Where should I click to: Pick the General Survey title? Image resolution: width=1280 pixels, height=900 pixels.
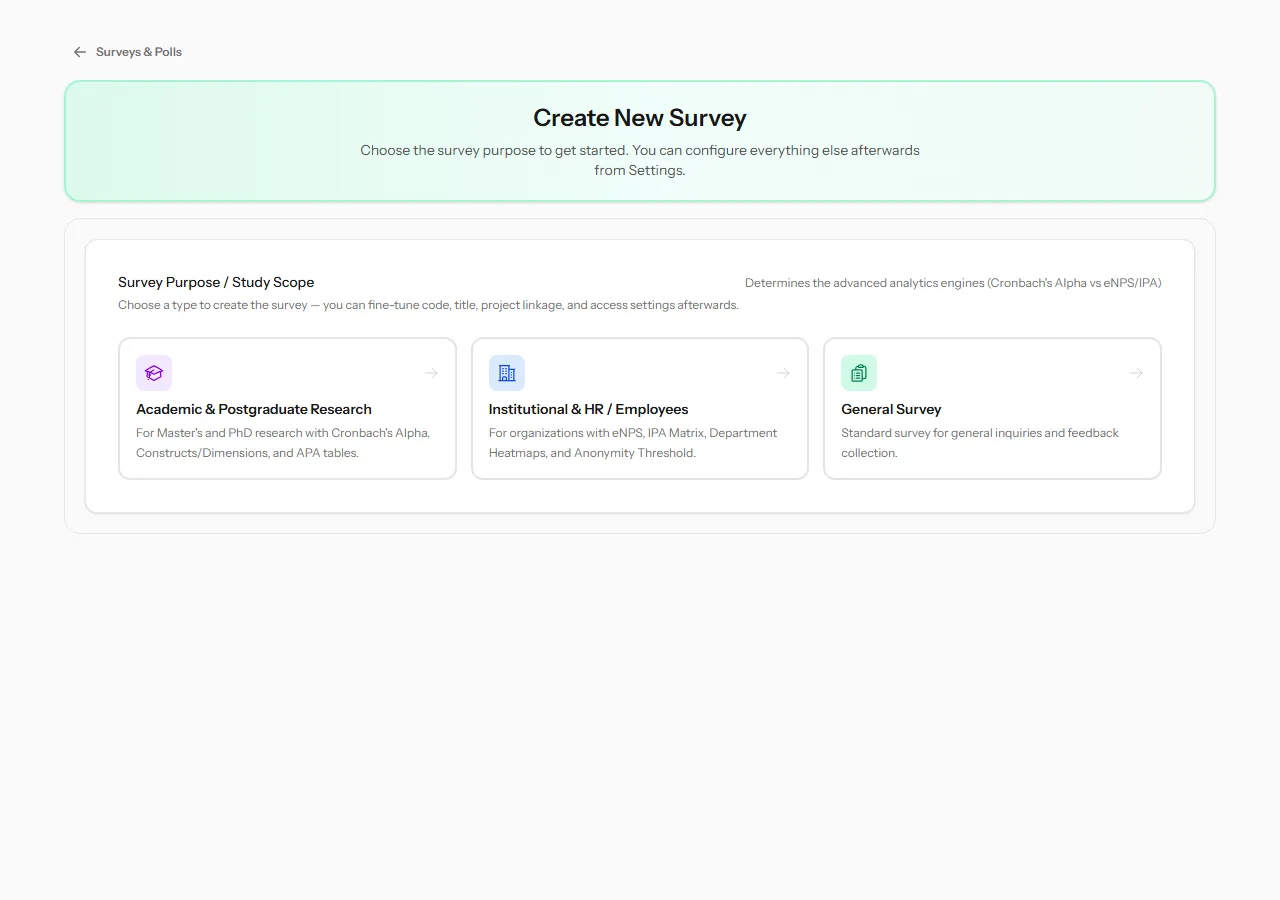pos(891,409)
